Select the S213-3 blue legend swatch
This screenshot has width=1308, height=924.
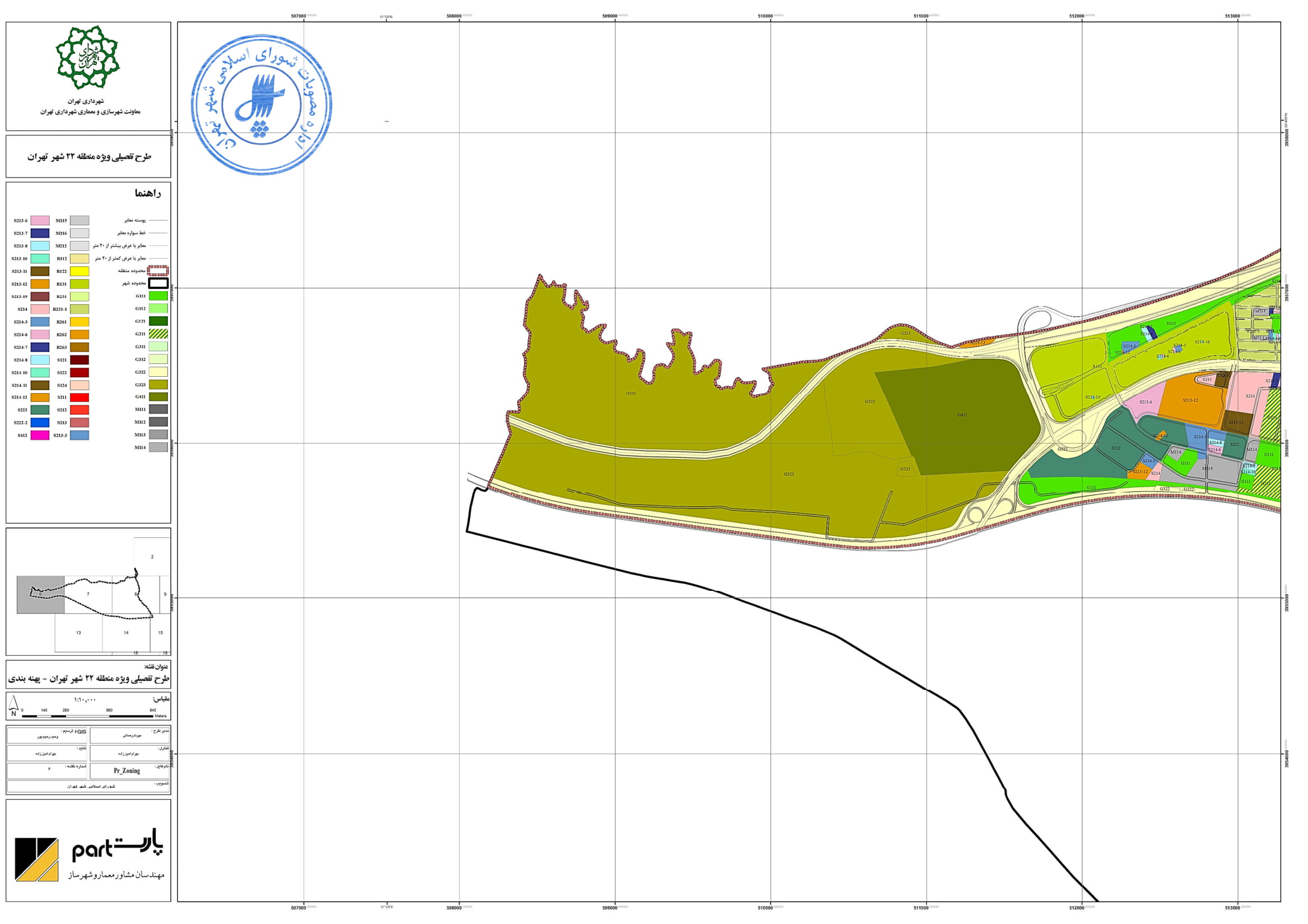[79, 435]
